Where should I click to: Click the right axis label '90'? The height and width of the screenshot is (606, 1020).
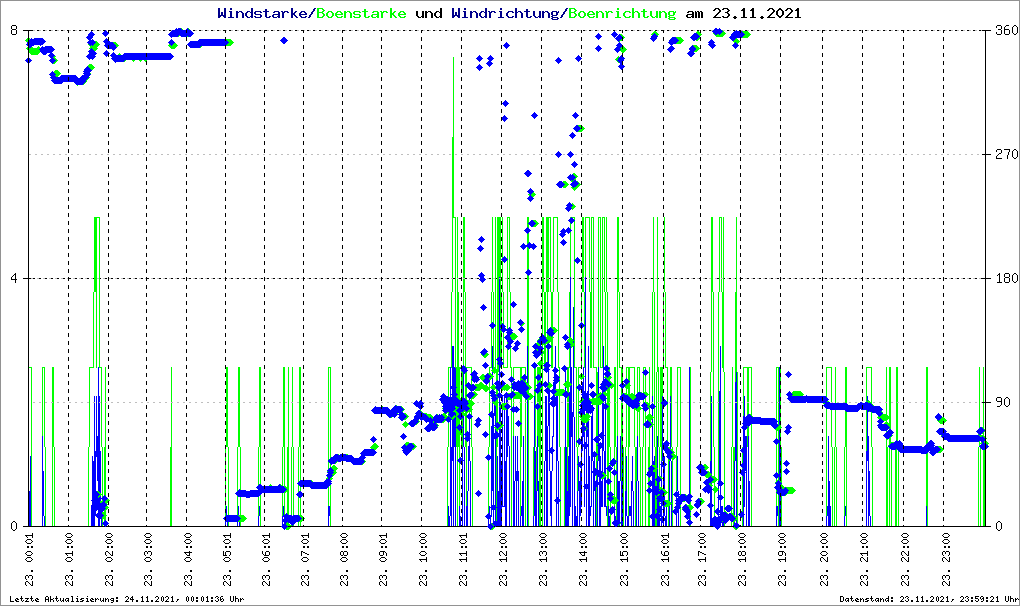pos(1002,402)
